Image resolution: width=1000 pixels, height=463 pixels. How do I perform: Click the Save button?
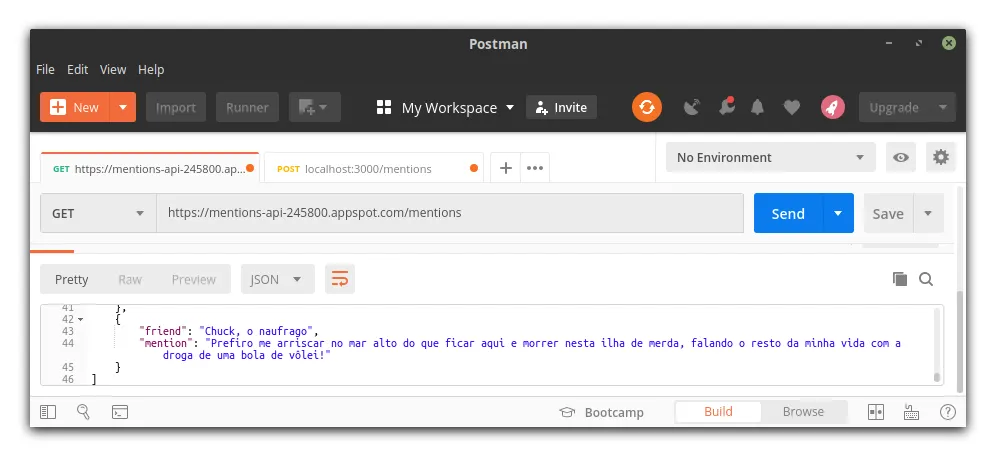point(888,213)
